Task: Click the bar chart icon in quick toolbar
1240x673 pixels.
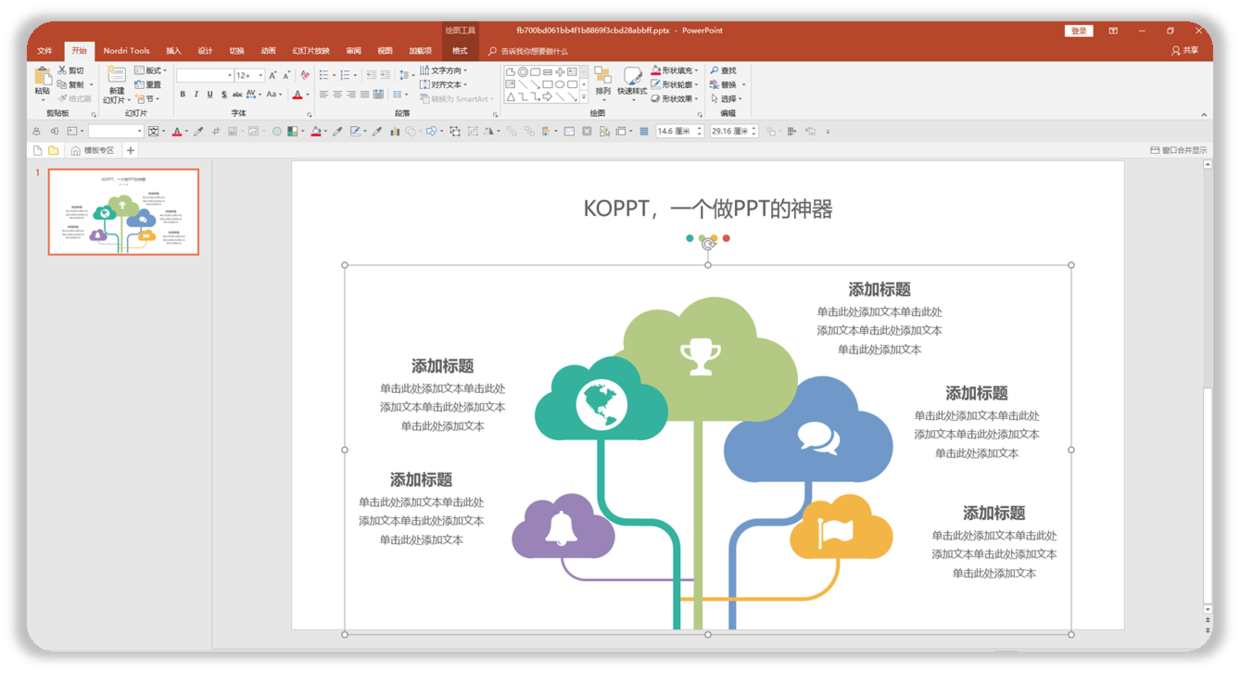Action: [x=394, y=131]
